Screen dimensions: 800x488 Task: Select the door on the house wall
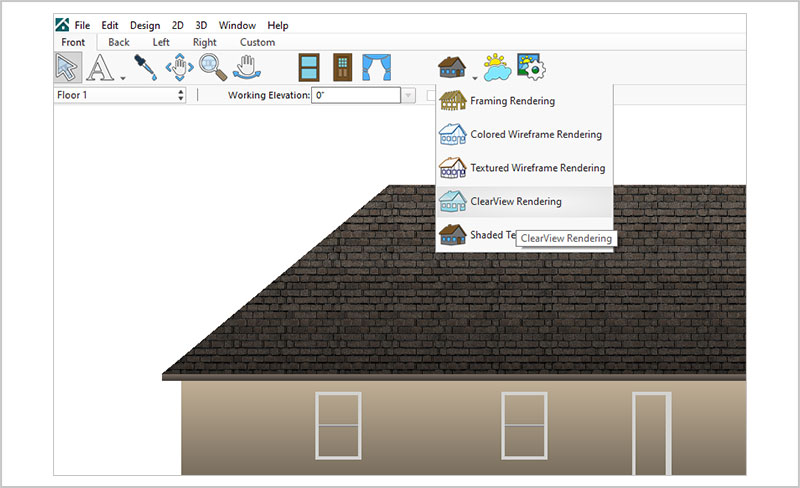[x=652, y=434]
